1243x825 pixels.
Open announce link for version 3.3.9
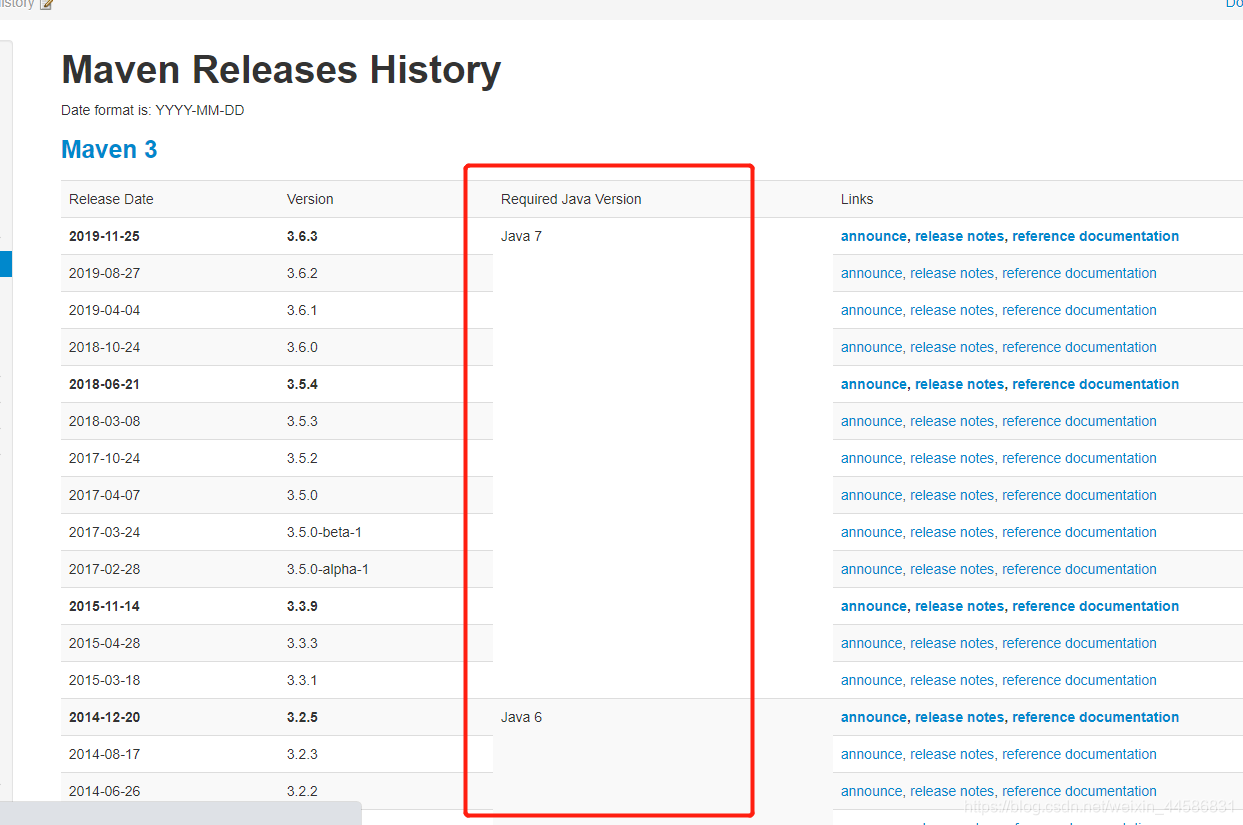tap(873, 607)
